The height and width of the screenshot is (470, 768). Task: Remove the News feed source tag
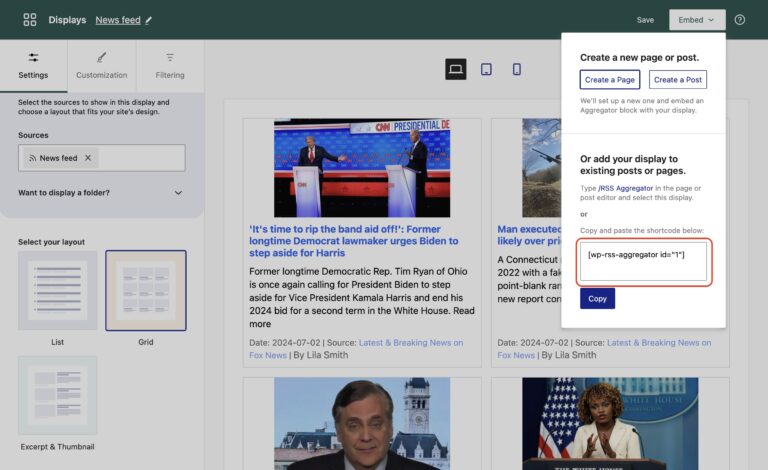coord(88,158)
